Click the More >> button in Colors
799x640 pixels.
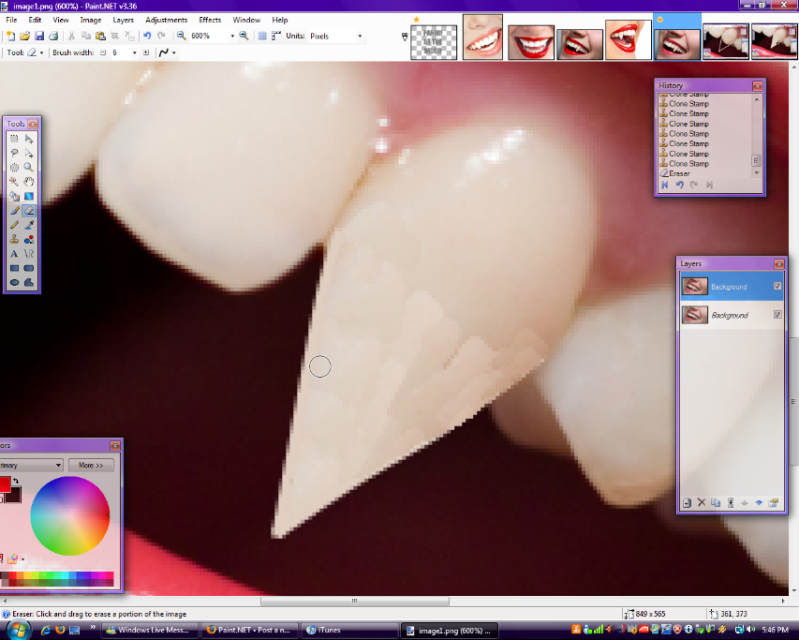tap(91, 465)
